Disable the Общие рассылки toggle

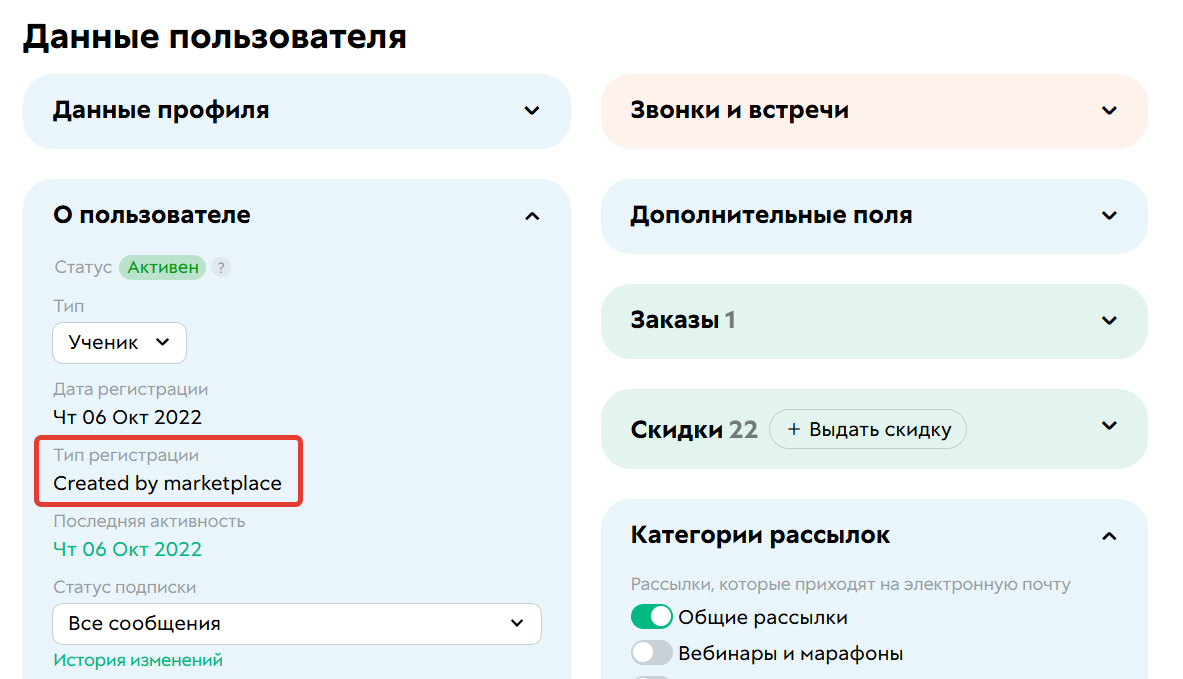[x=652, y=616]
